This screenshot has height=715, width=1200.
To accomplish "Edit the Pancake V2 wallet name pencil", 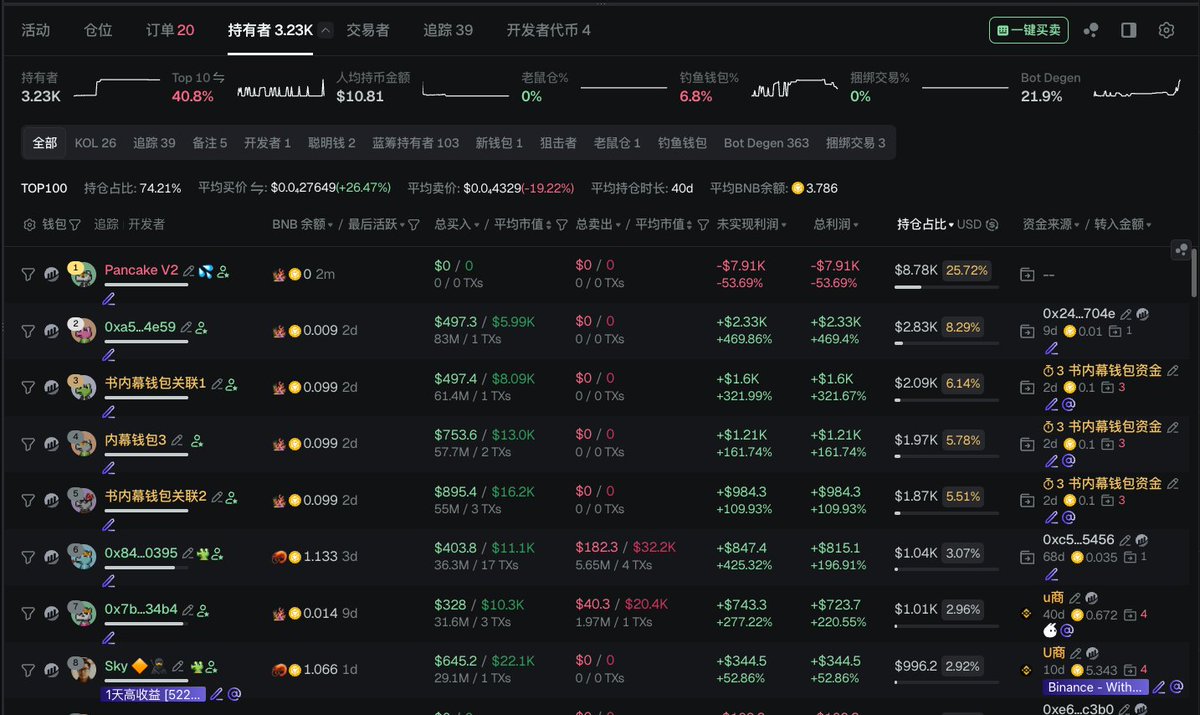I will [188, 271].
